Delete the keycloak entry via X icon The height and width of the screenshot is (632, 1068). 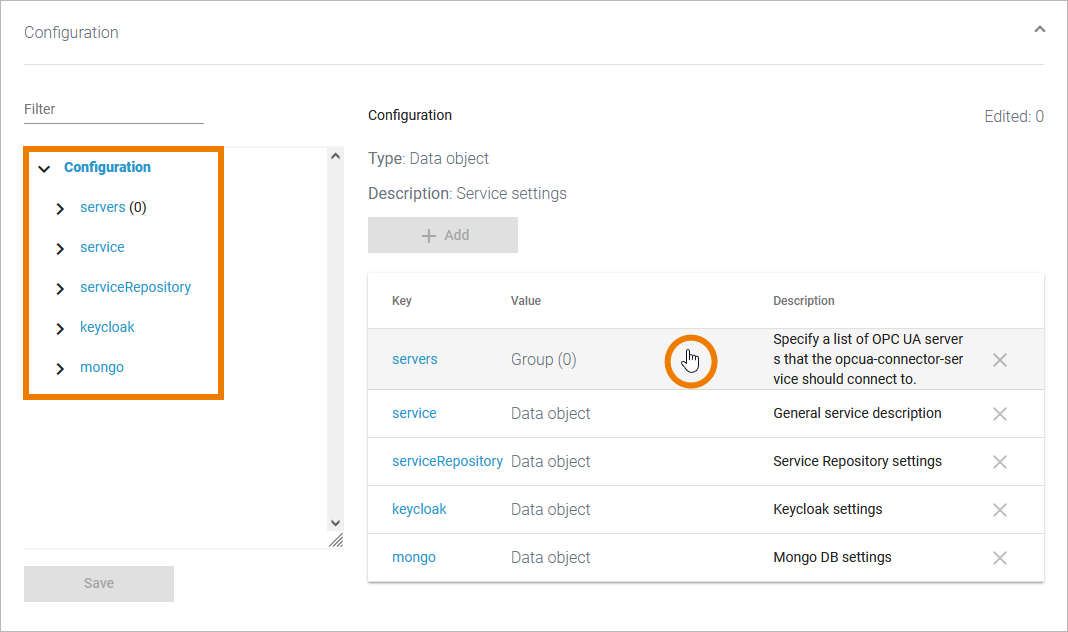click(x=999, y=510)
